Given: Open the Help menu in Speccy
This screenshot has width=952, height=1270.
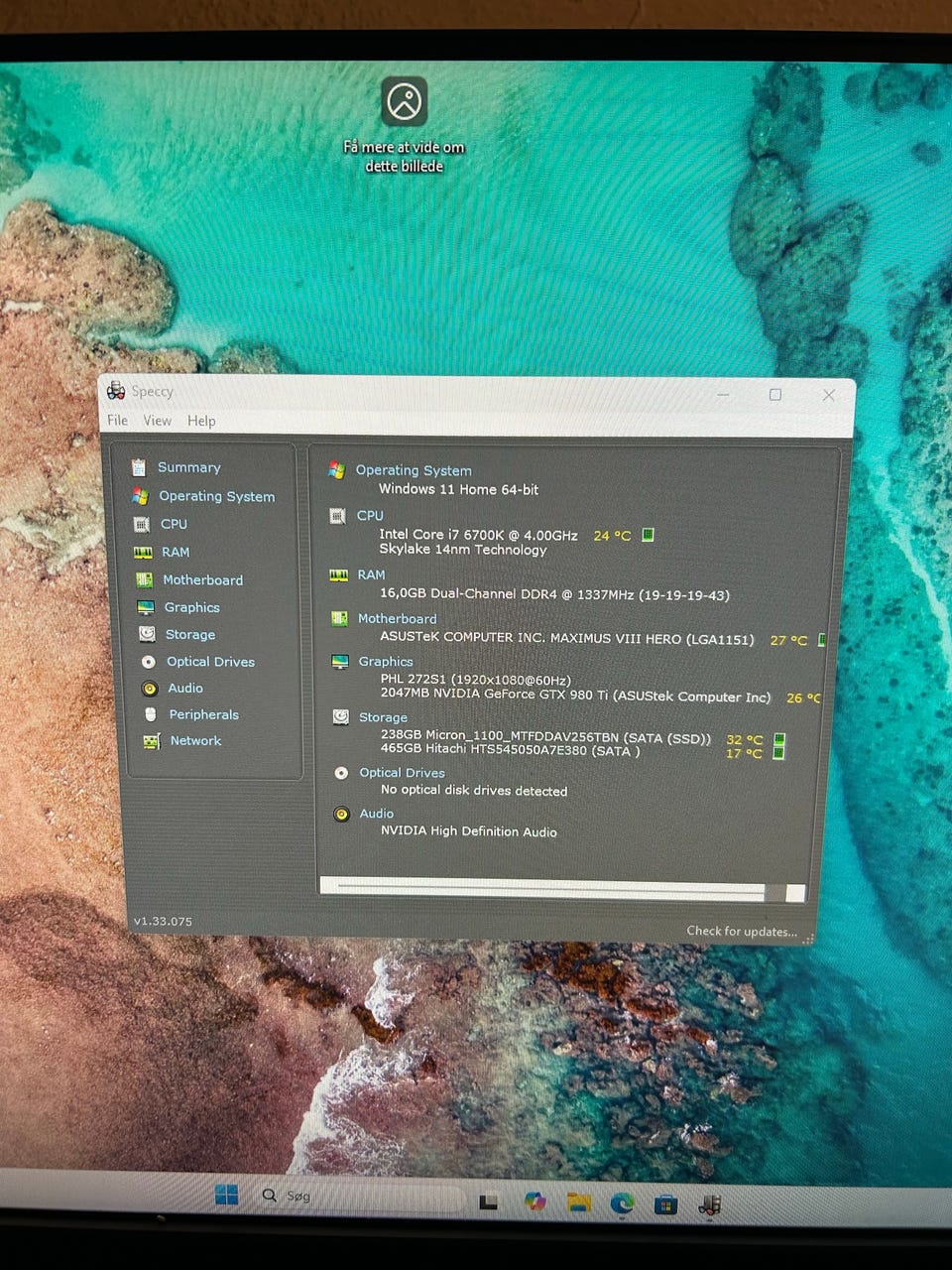Looking at the screenshot, I should [x=201, y=421].
